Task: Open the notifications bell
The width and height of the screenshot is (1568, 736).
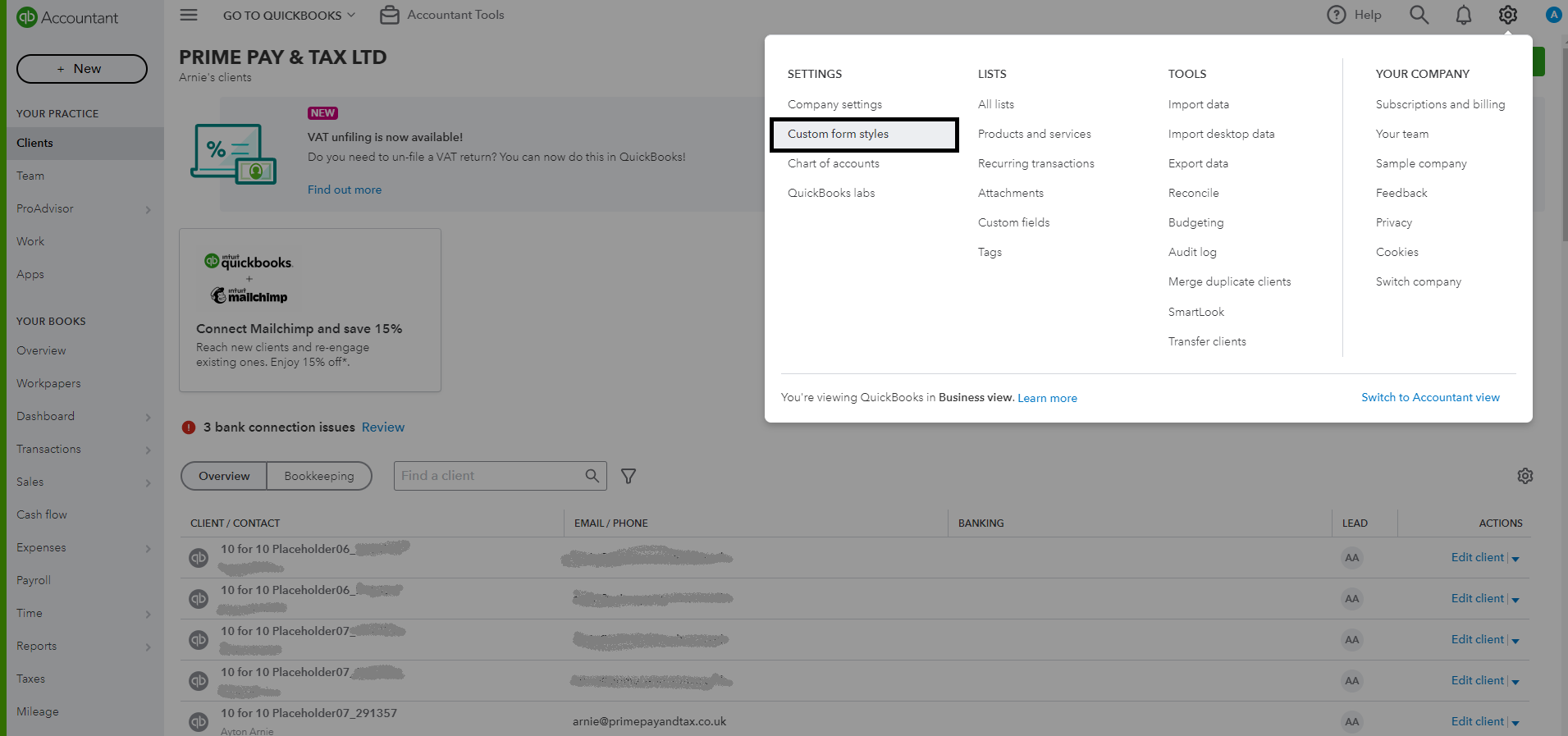Action: pyautogui.click(x=1464, y=15)
